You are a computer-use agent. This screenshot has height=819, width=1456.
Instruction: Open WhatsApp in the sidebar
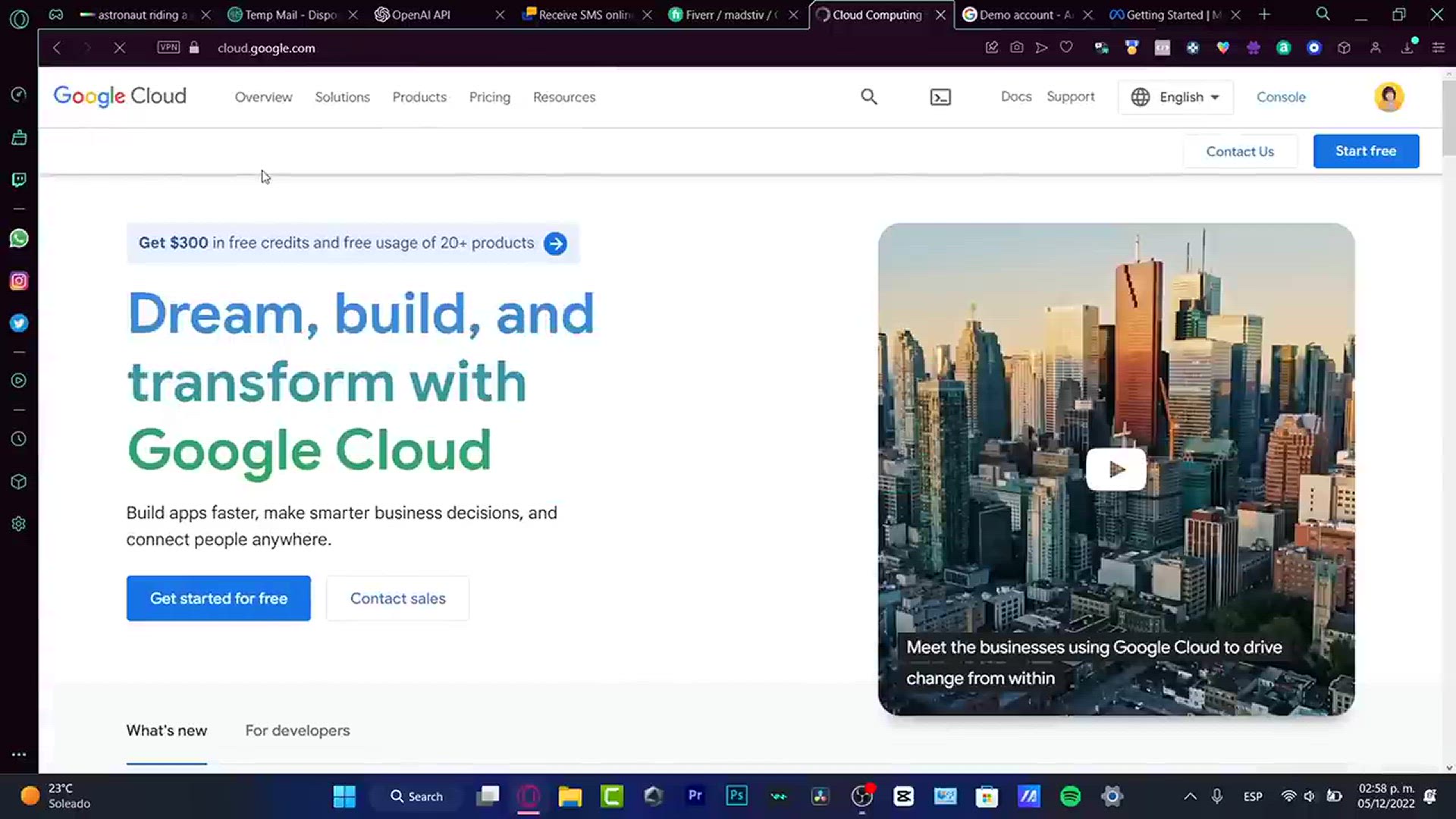point(19,238)
